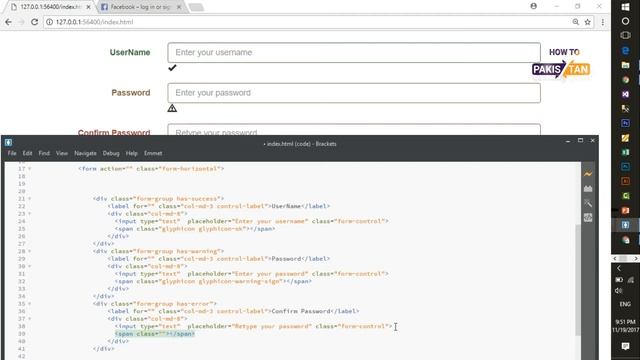
Task: Click the volume speaker icon in system tray
Action: tap(619, 291)
